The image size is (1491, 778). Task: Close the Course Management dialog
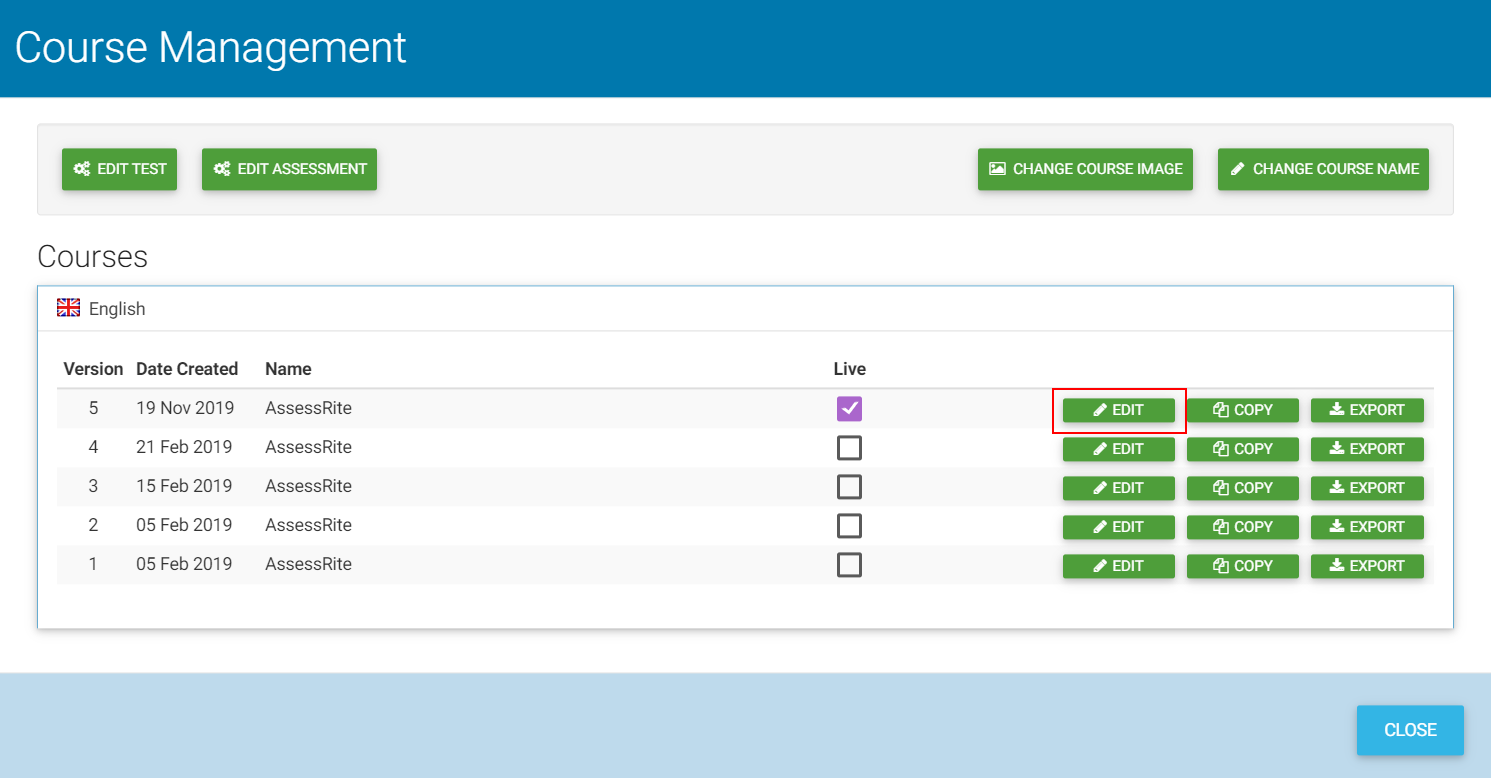(1409, 730)
